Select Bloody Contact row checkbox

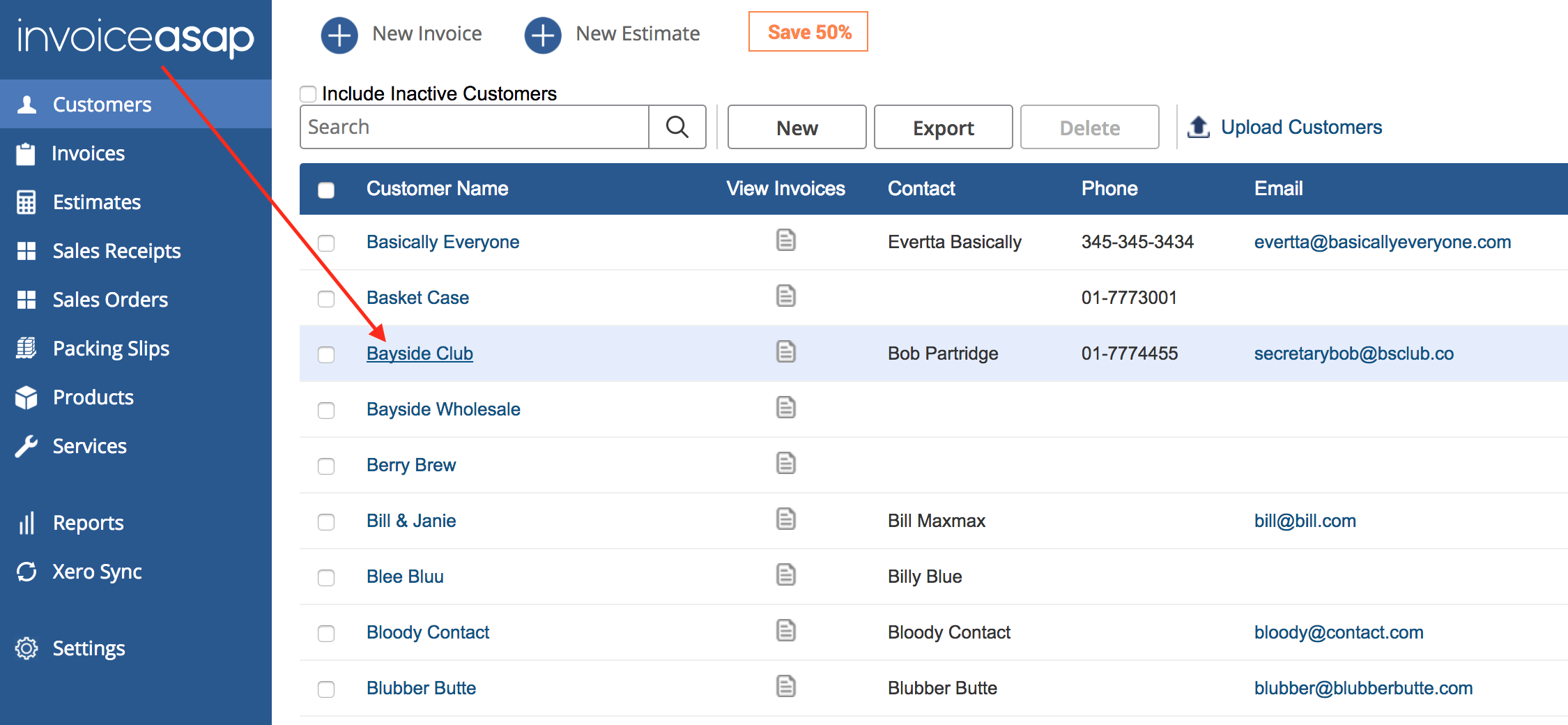326,633
